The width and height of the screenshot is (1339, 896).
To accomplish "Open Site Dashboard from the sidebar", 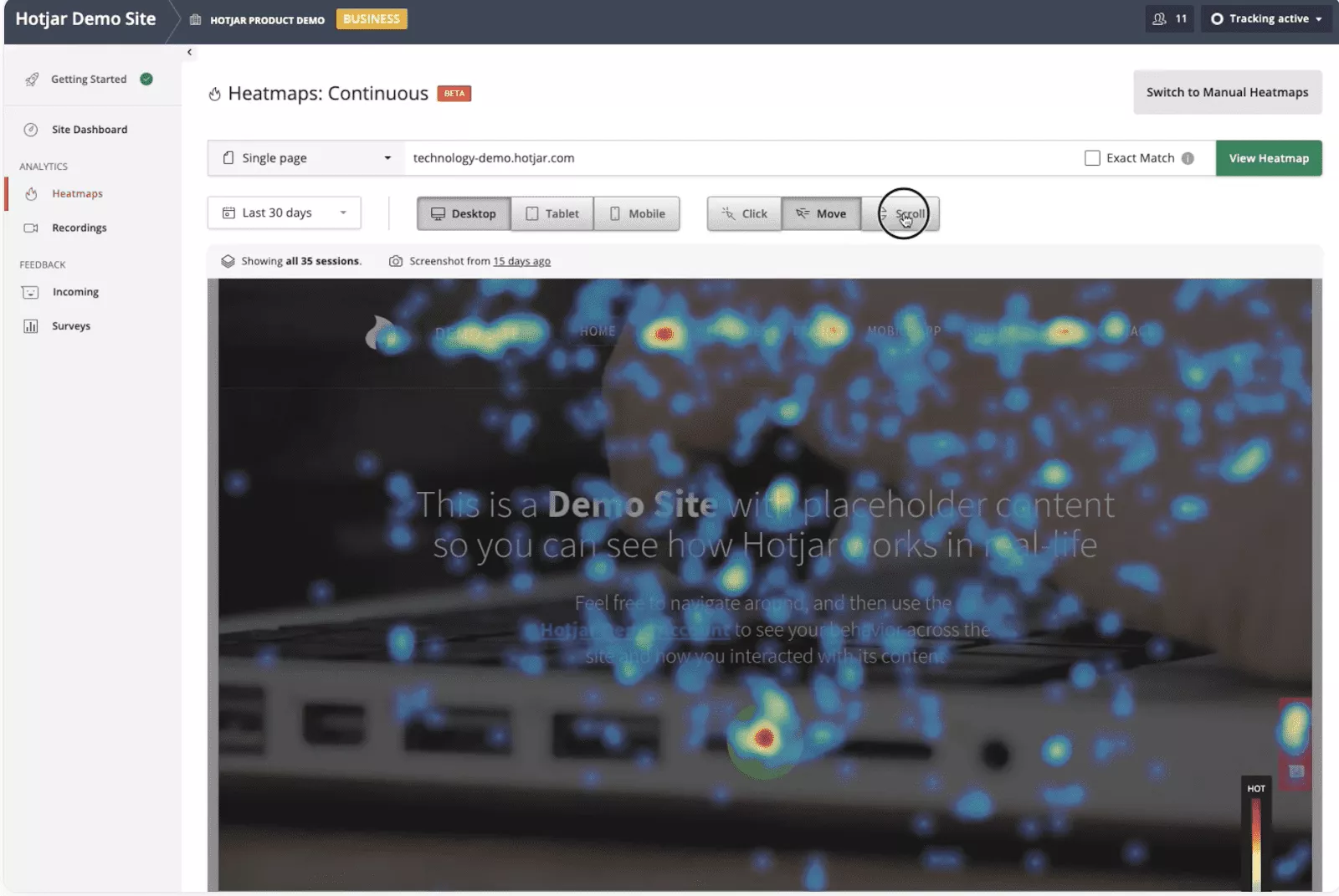I will click(89, 130).
